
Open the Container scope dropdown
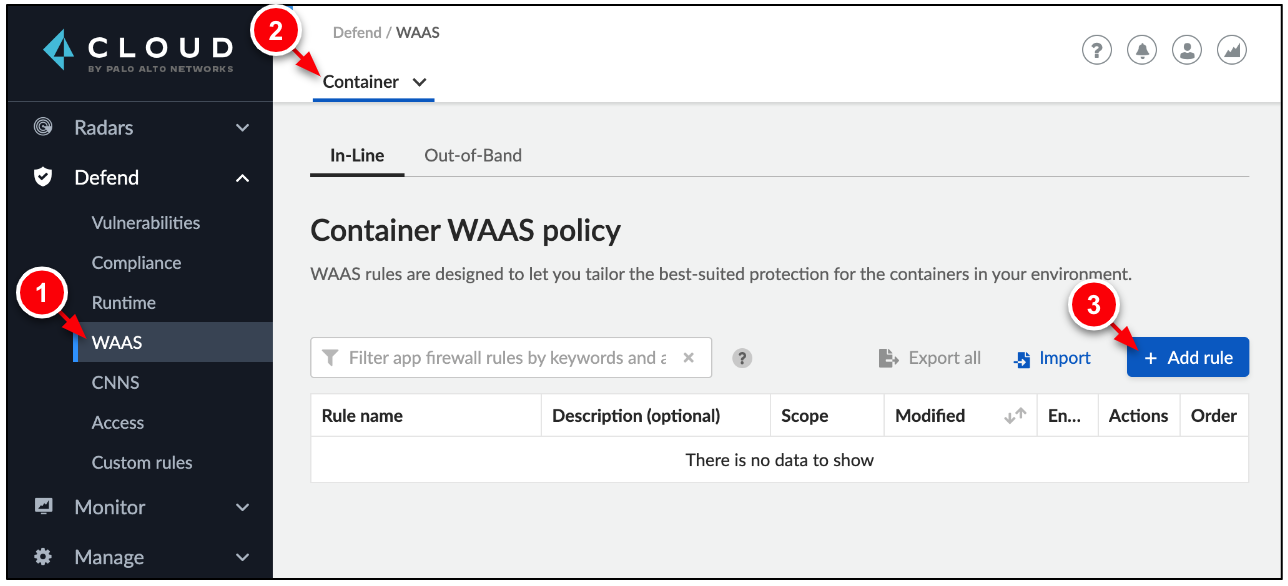tap(374, 82)
